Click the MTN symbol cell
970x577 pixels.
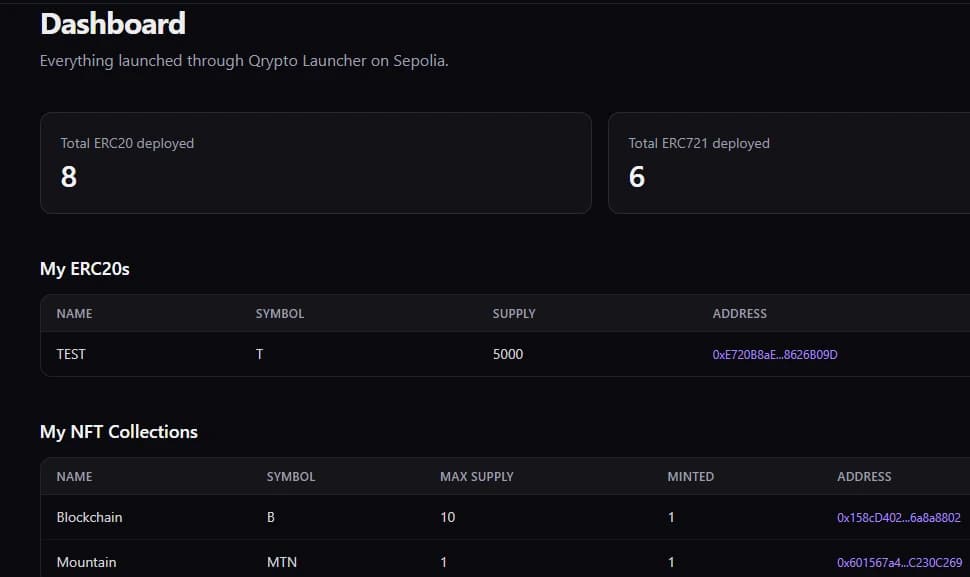pos(281,562)
